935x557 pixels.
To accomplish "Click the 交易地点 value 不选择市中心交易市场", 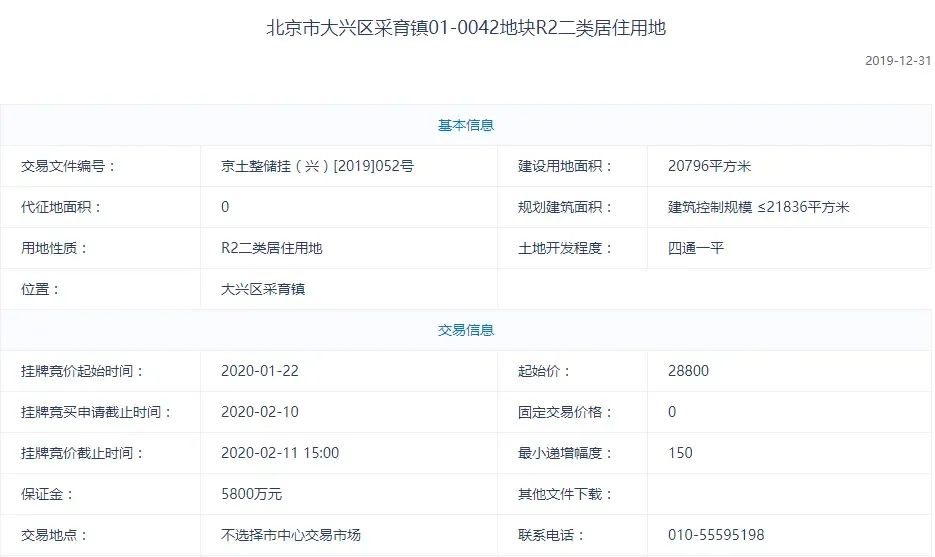I will [x=291, y=535].
